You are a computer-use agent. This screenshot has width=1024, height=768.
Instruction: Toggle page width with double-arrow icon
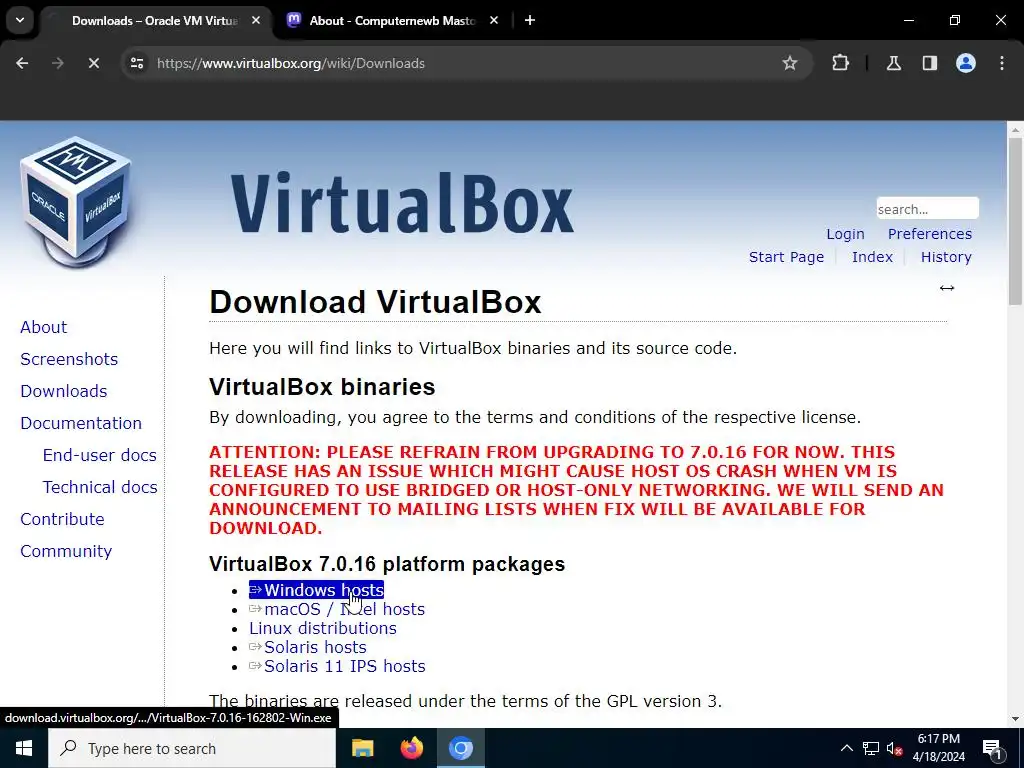[947, 288]
